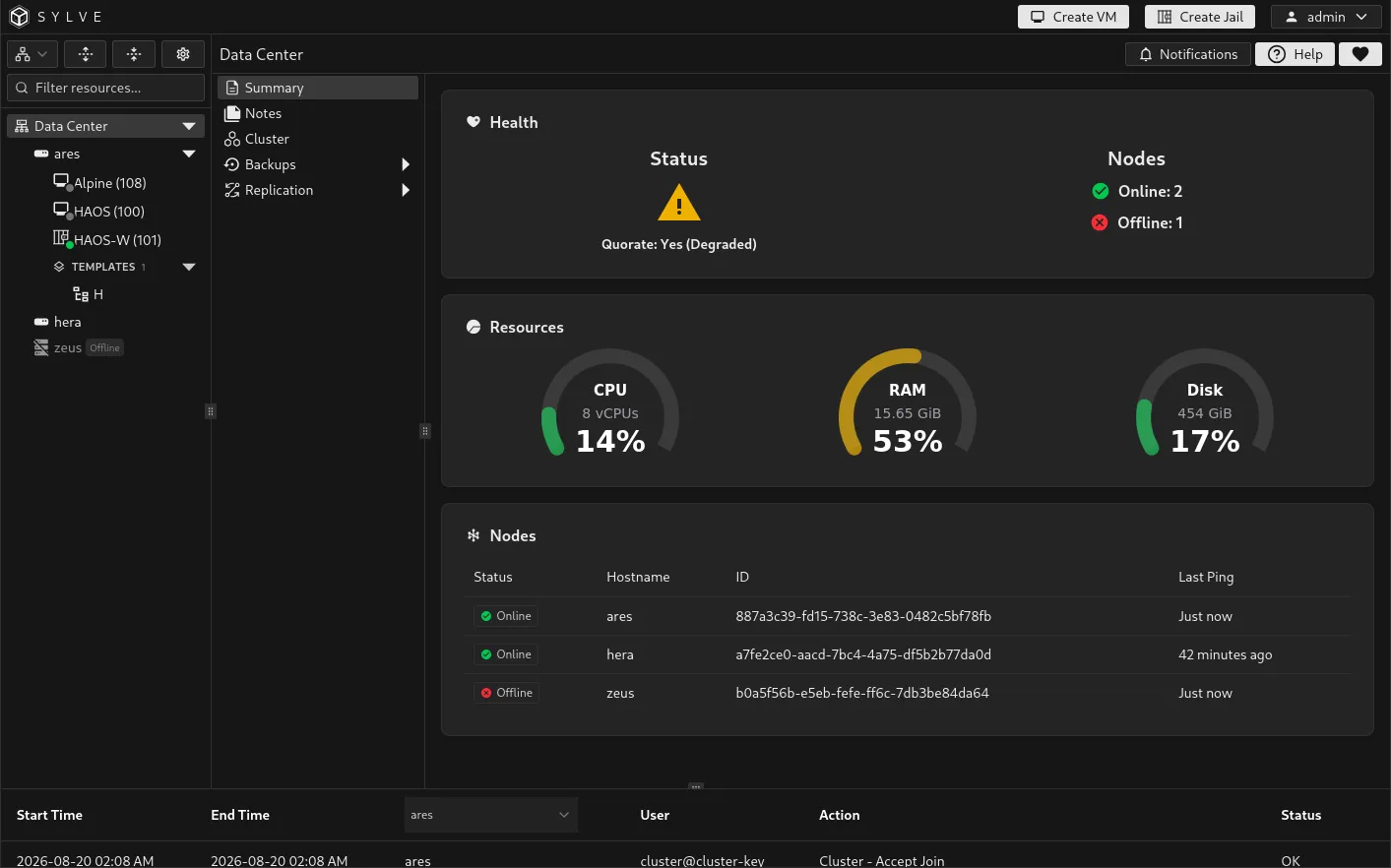This screenshot has height=868, width=1391.
Task: Open the Notes menu item
Action: pos(318,113)
